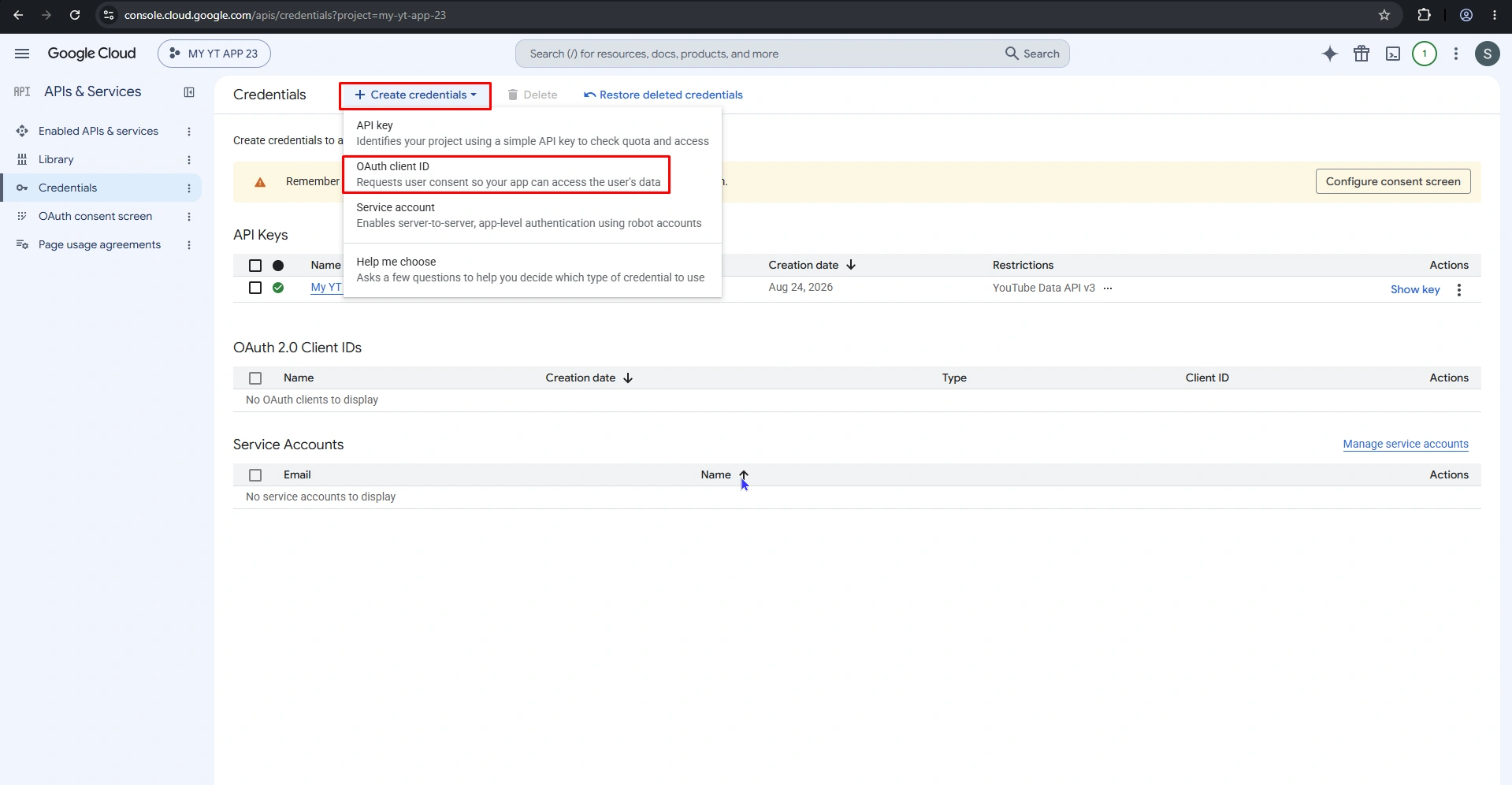
Task: Select all Service Accounts checkbox
Action: tap(255, 475)
